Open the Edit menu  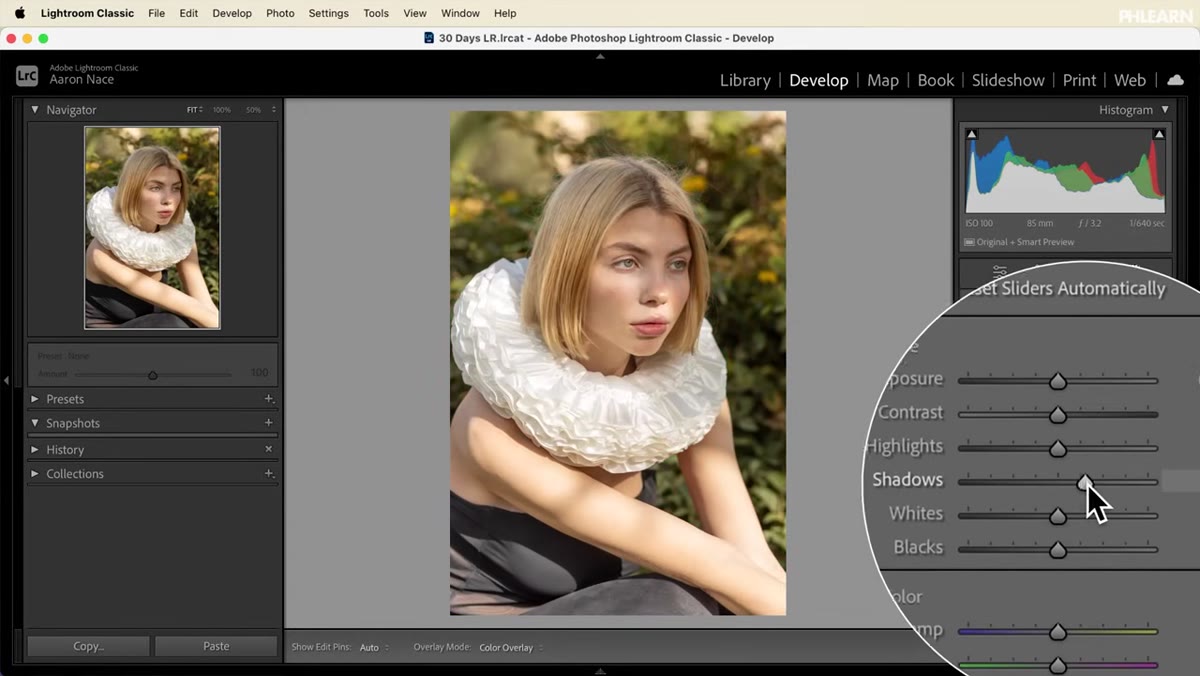tap(188, 13)
